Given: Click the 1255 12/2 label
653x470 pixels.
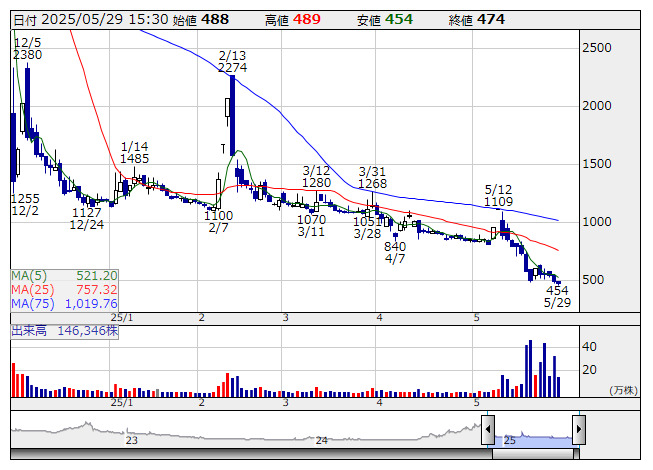Looking at the screenshot, I should [x=25, y=204].
